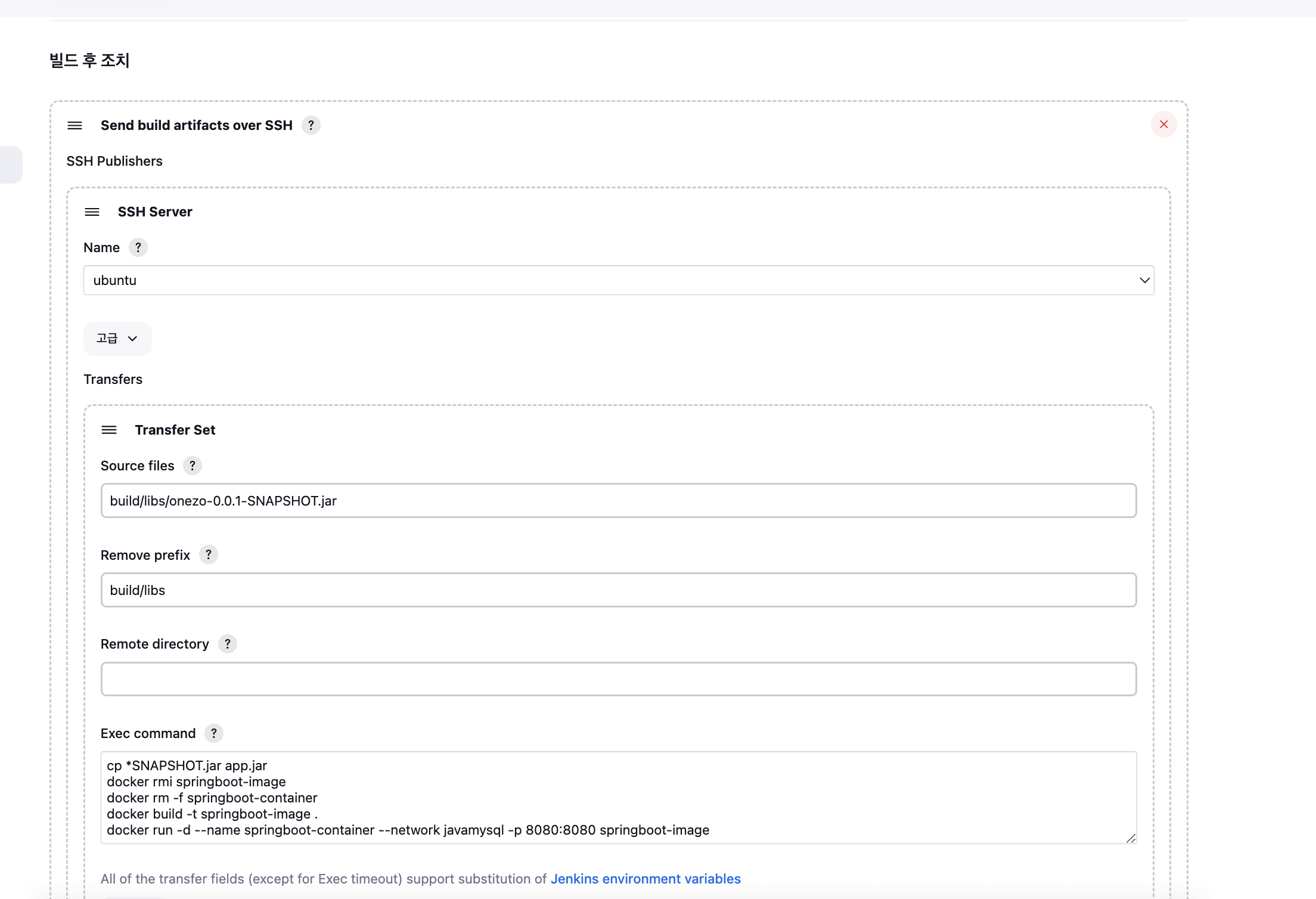Open help icon next to Name

click(138, 247)
